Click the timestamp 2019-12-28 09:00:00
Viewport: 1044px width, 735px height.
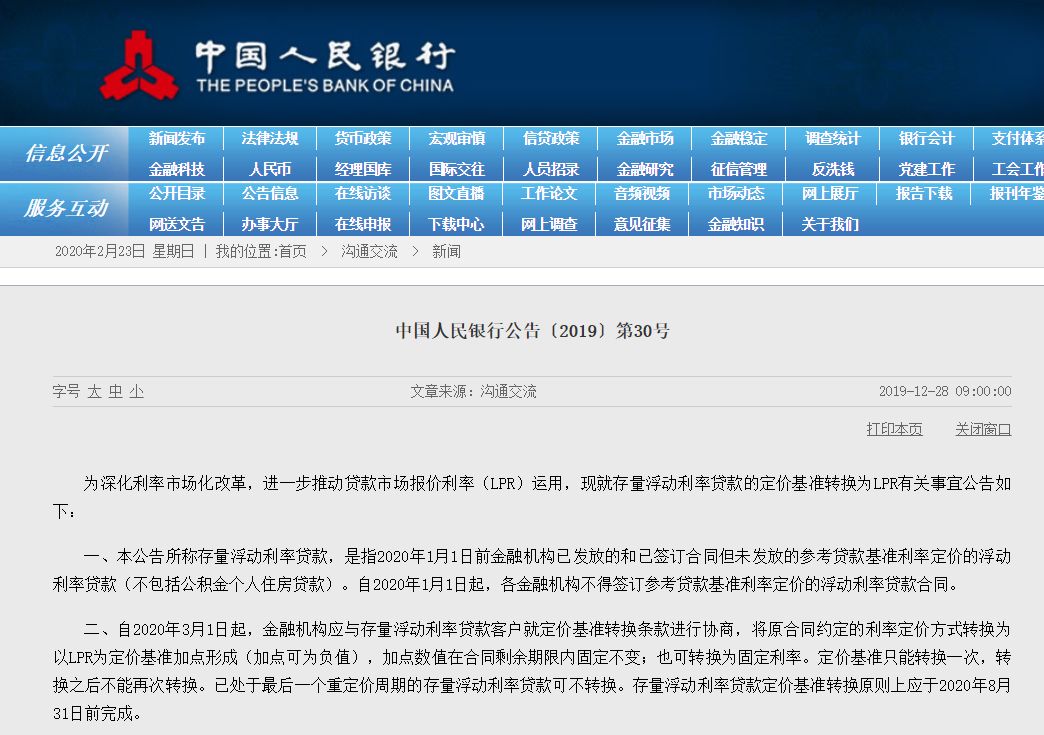945,391
